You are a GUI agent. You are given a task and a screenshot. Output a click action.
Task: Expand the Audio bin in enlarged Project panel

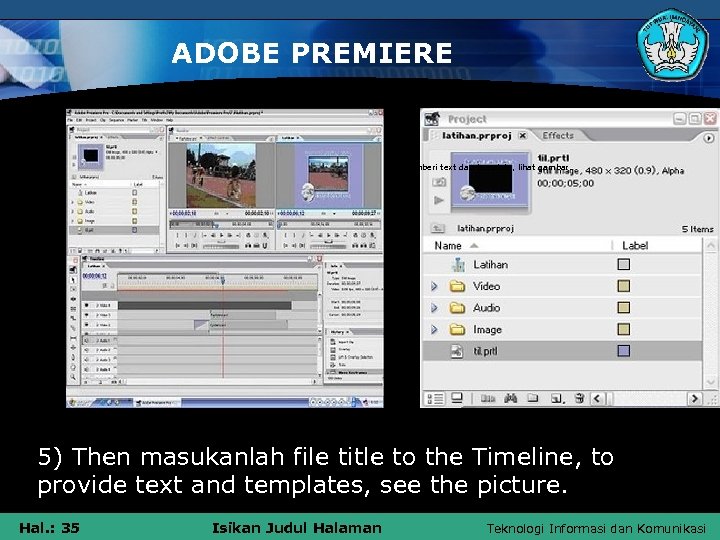pos(434,308)
